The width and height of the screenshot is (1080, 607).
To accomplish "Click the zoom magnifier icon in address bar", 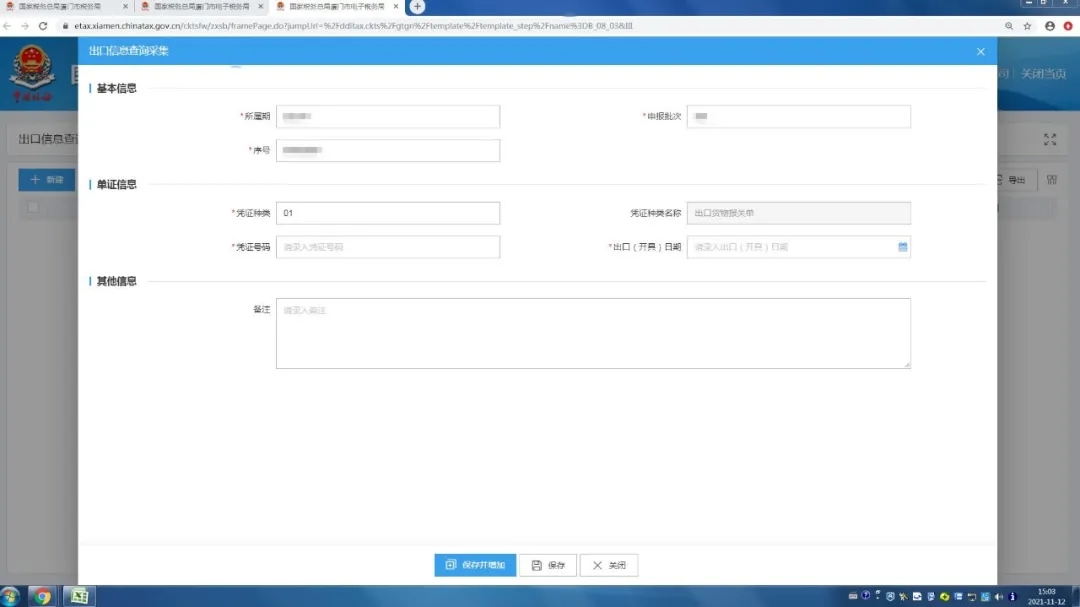I will pyautogui.click(x=1007, y=25).
